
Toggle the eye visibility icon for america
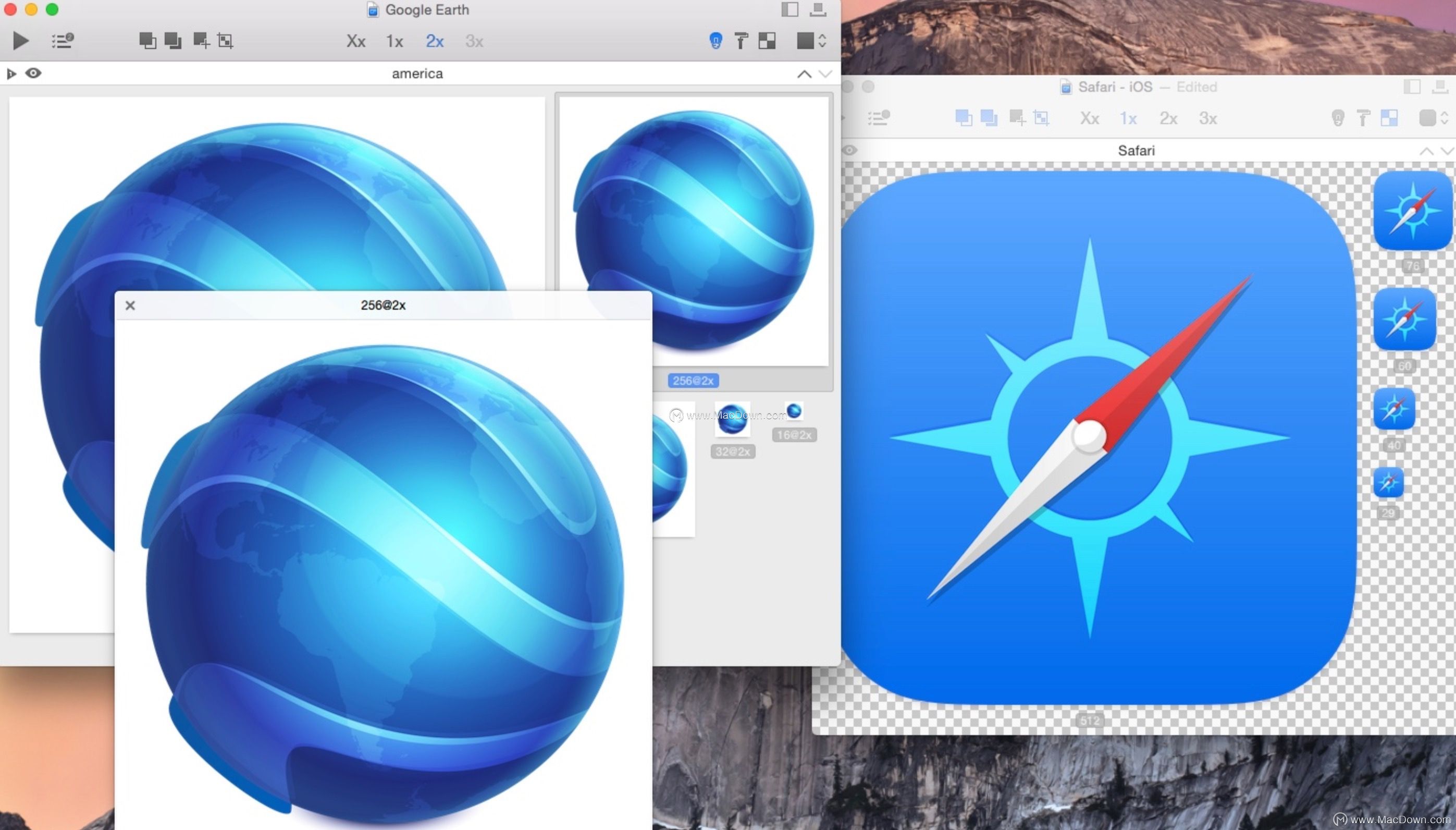coord(33,73)
